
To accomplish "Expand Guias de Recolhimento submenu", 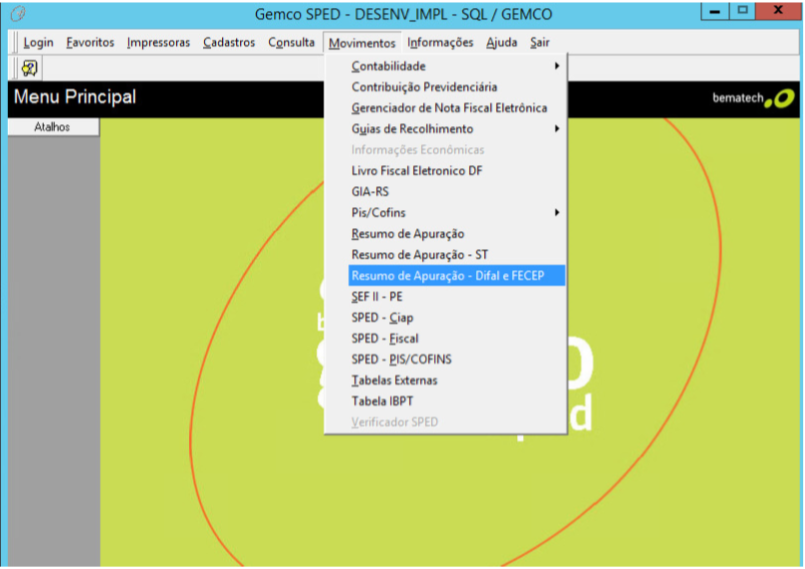I will click(x=445, y=129).
